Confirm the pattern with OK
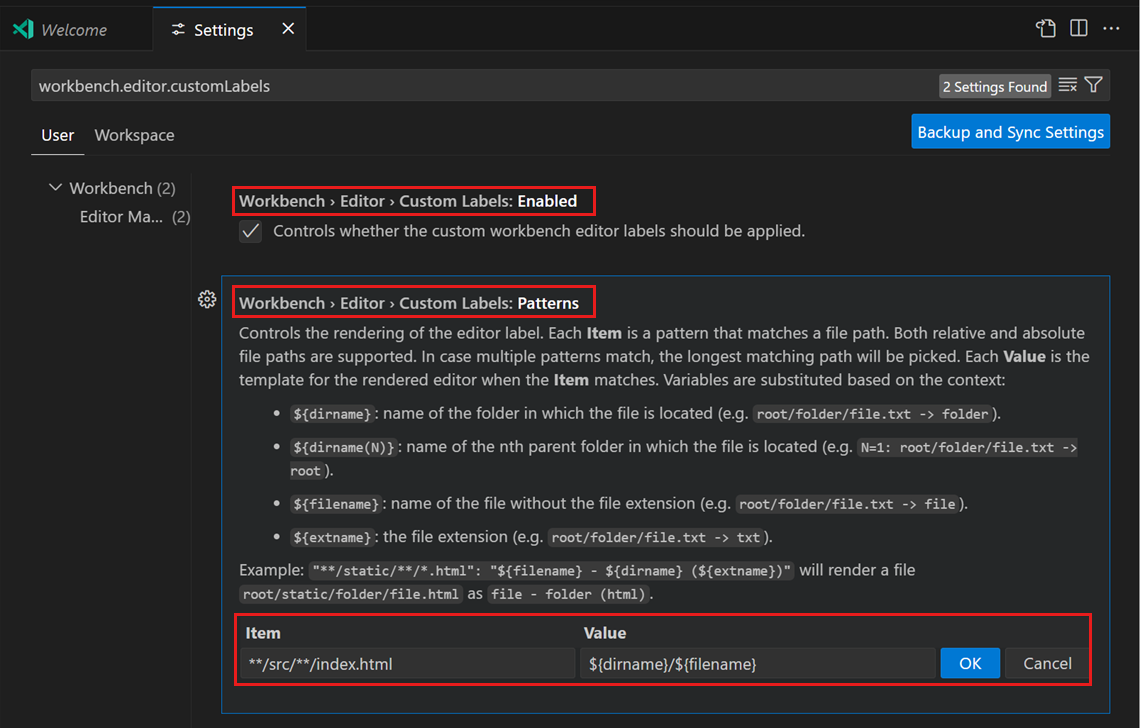Screen dimensions: 1140x728 pos(969,663)
